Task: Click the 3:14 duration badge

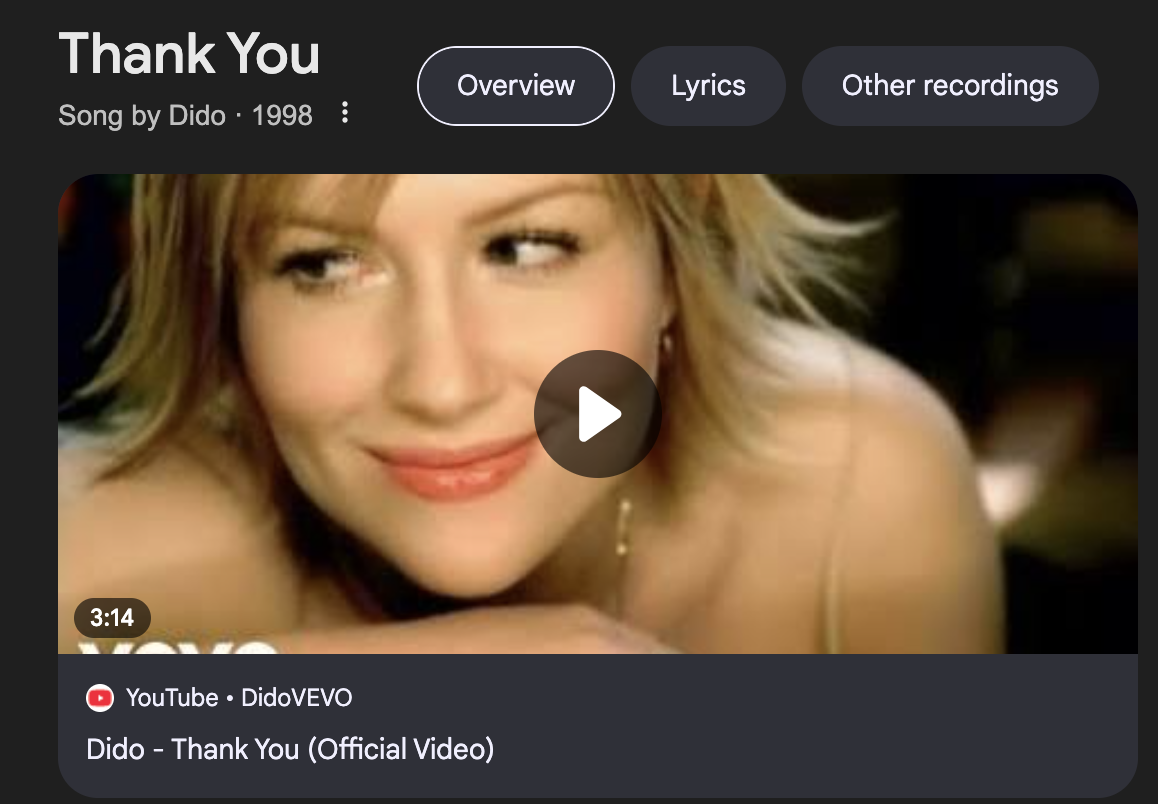Action: coord(112,618)
